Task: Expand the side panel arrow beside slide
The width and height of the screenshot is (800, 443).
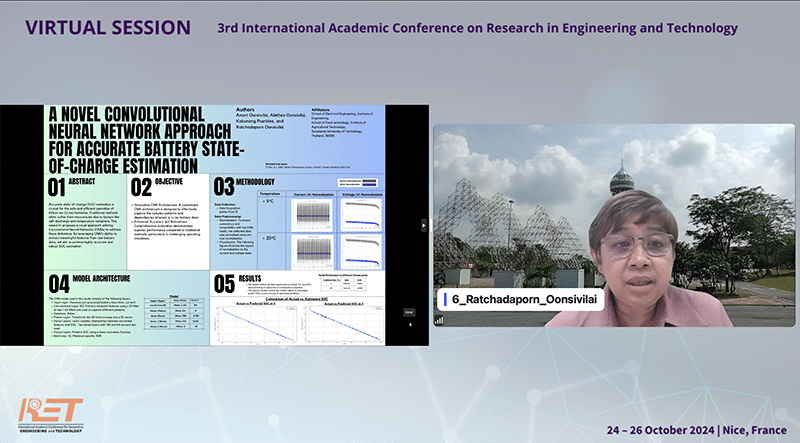Action: coord(423,225)
